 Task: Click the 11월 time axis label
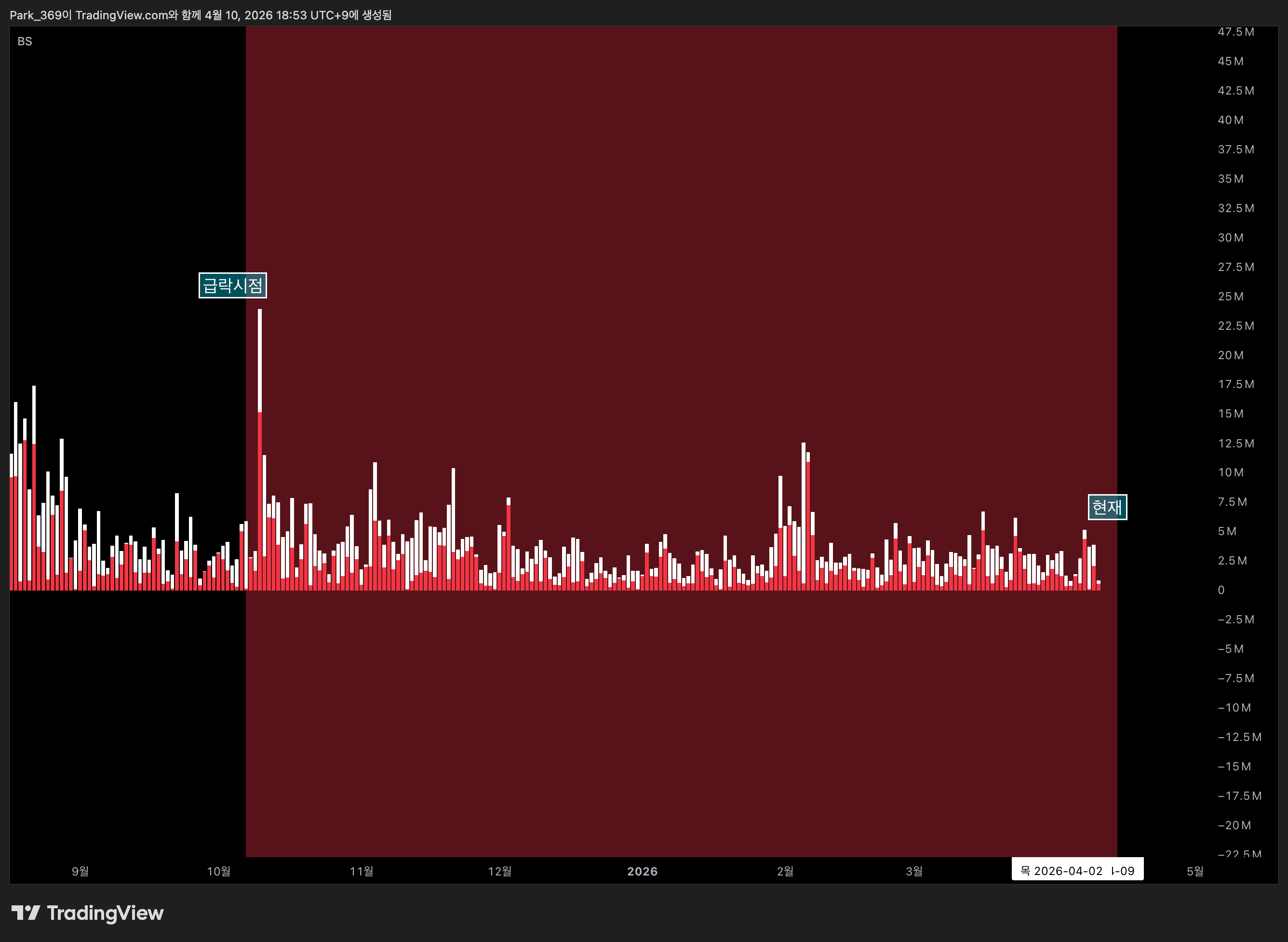click(362, 871)
